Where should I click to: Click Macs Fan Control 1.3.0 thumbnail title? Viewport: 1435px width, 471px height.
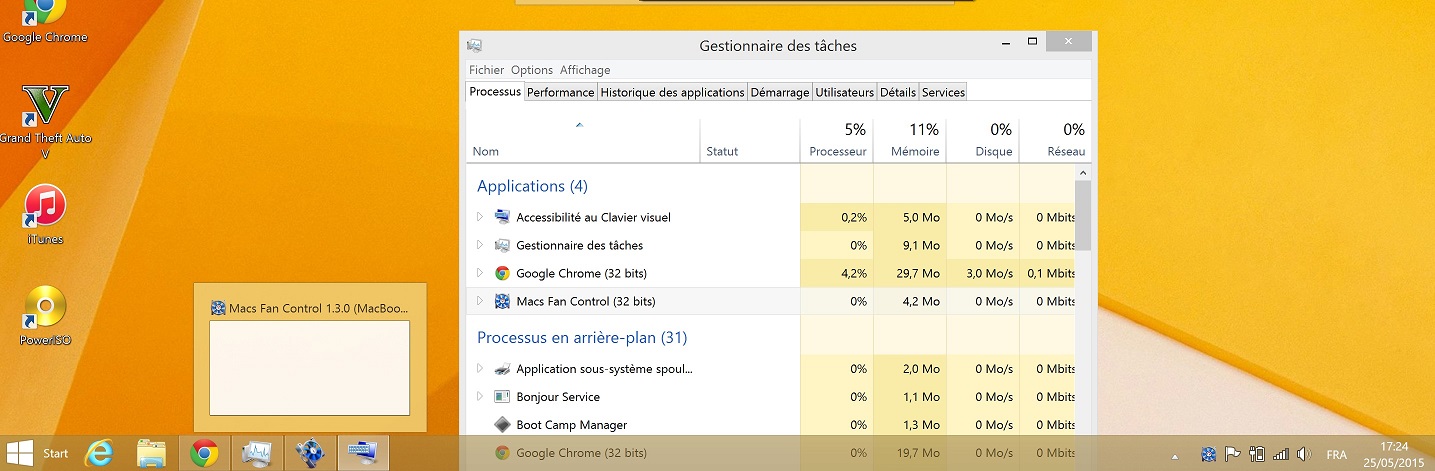[x=319, y=307]
